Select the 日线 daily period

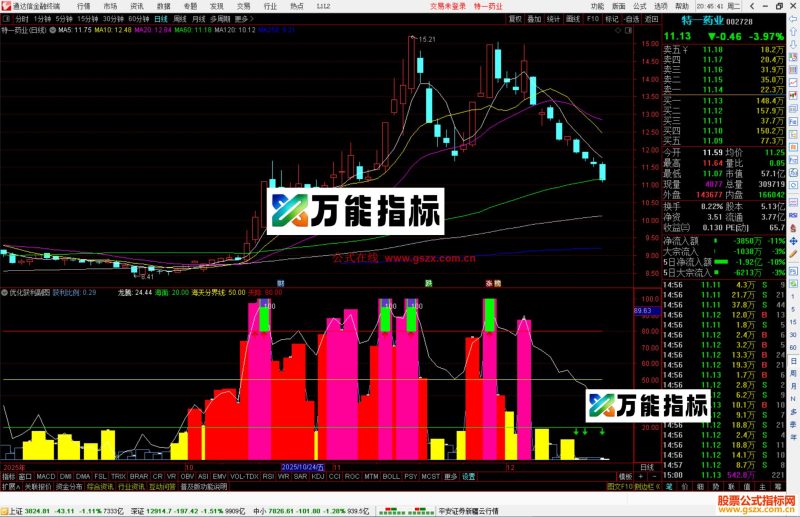pos(161,19)
